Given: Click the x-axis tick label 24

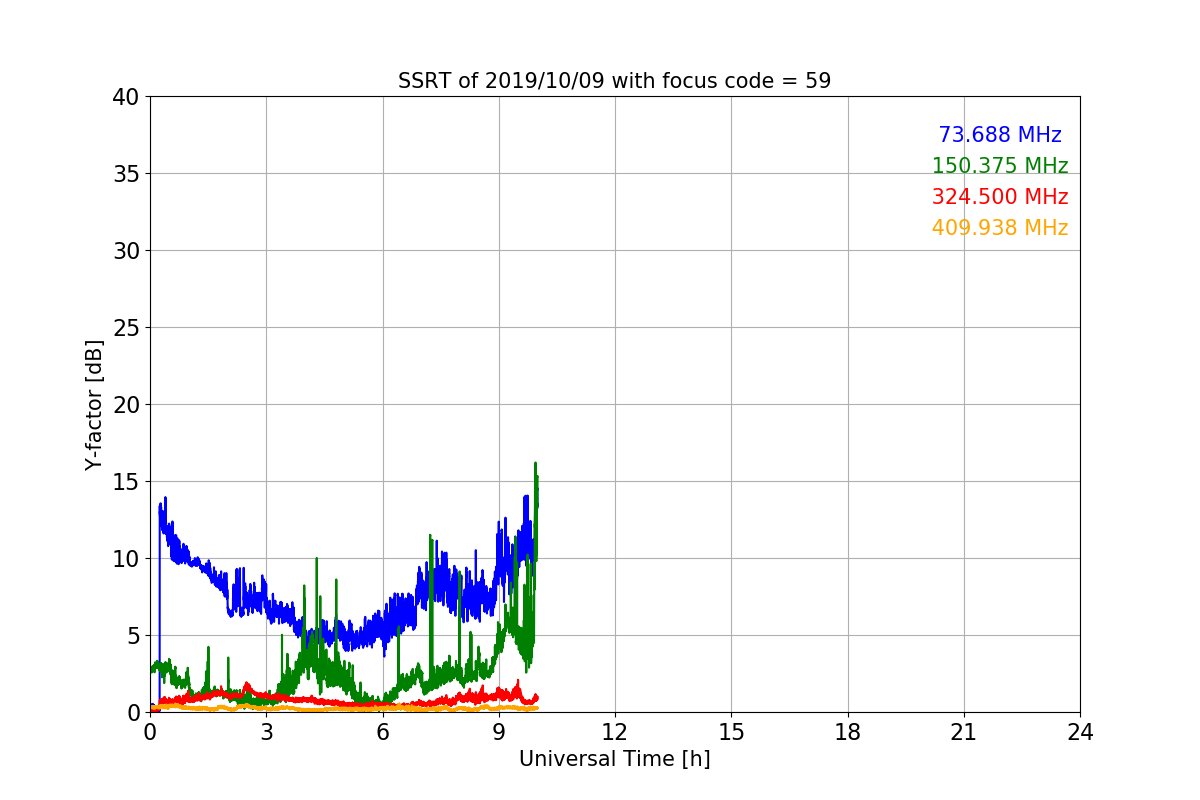Looking at the screenshot, I should pos(1080,732).
